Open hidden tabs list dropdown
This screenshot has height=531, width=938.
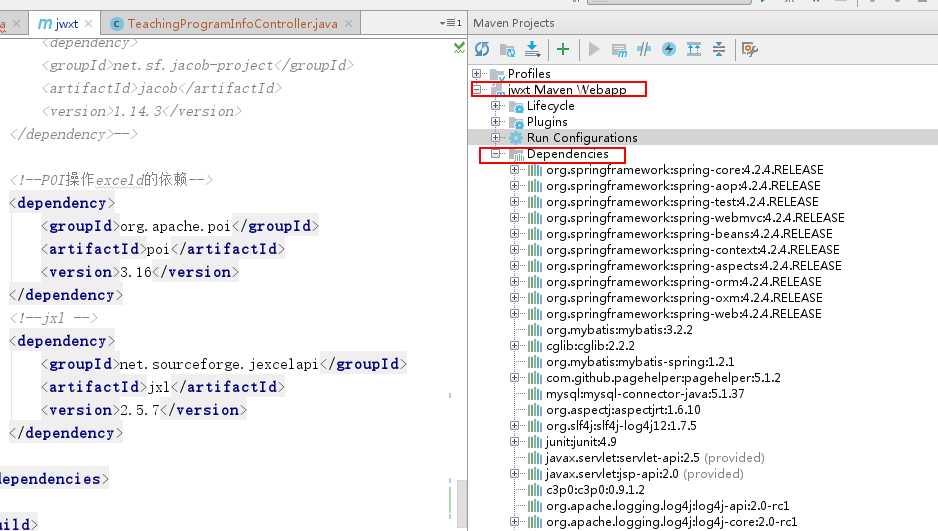pyautogui.click(x=450, y=23)
